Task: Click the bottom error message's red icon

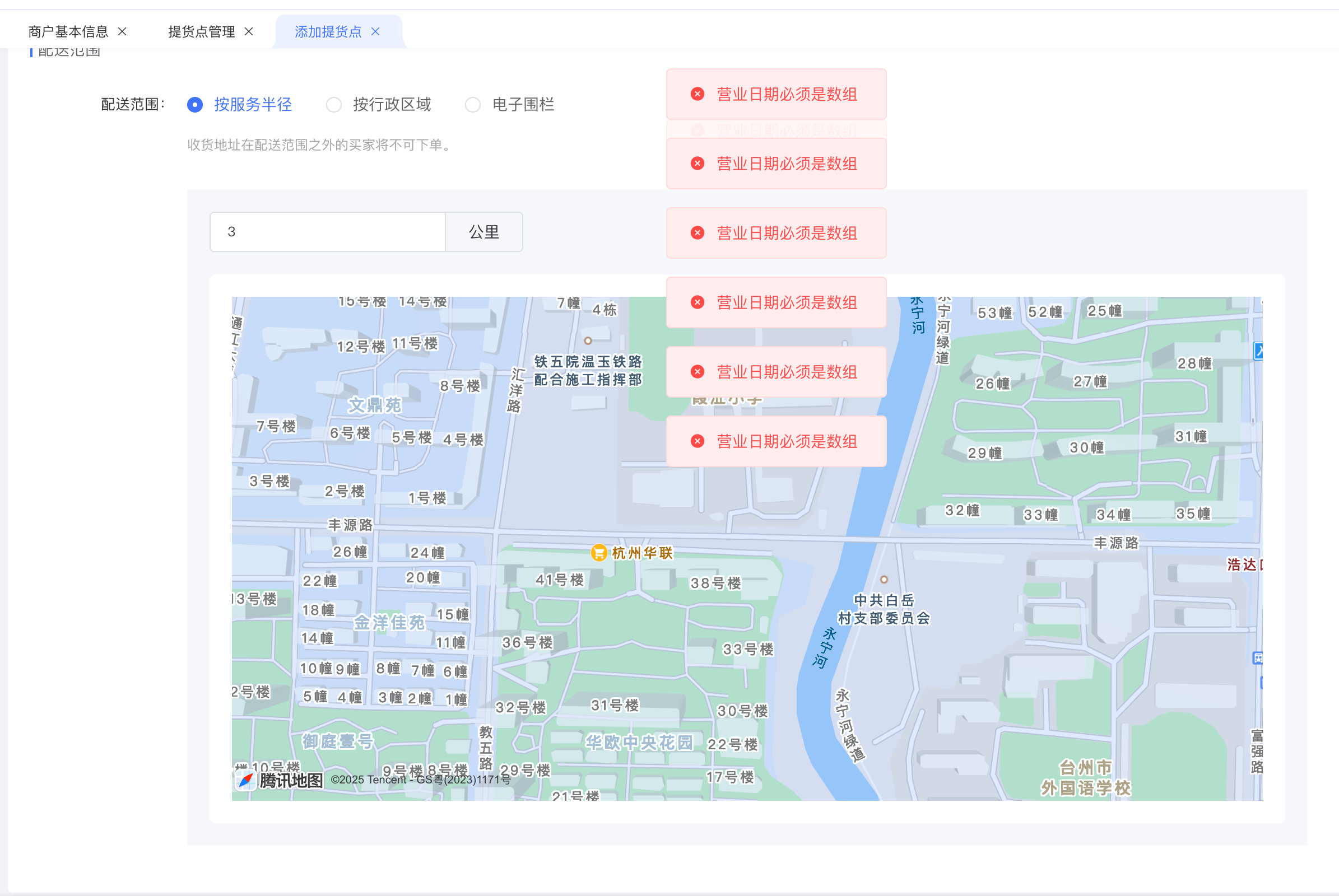Action: pyautogui.click(x=698, y=441)
